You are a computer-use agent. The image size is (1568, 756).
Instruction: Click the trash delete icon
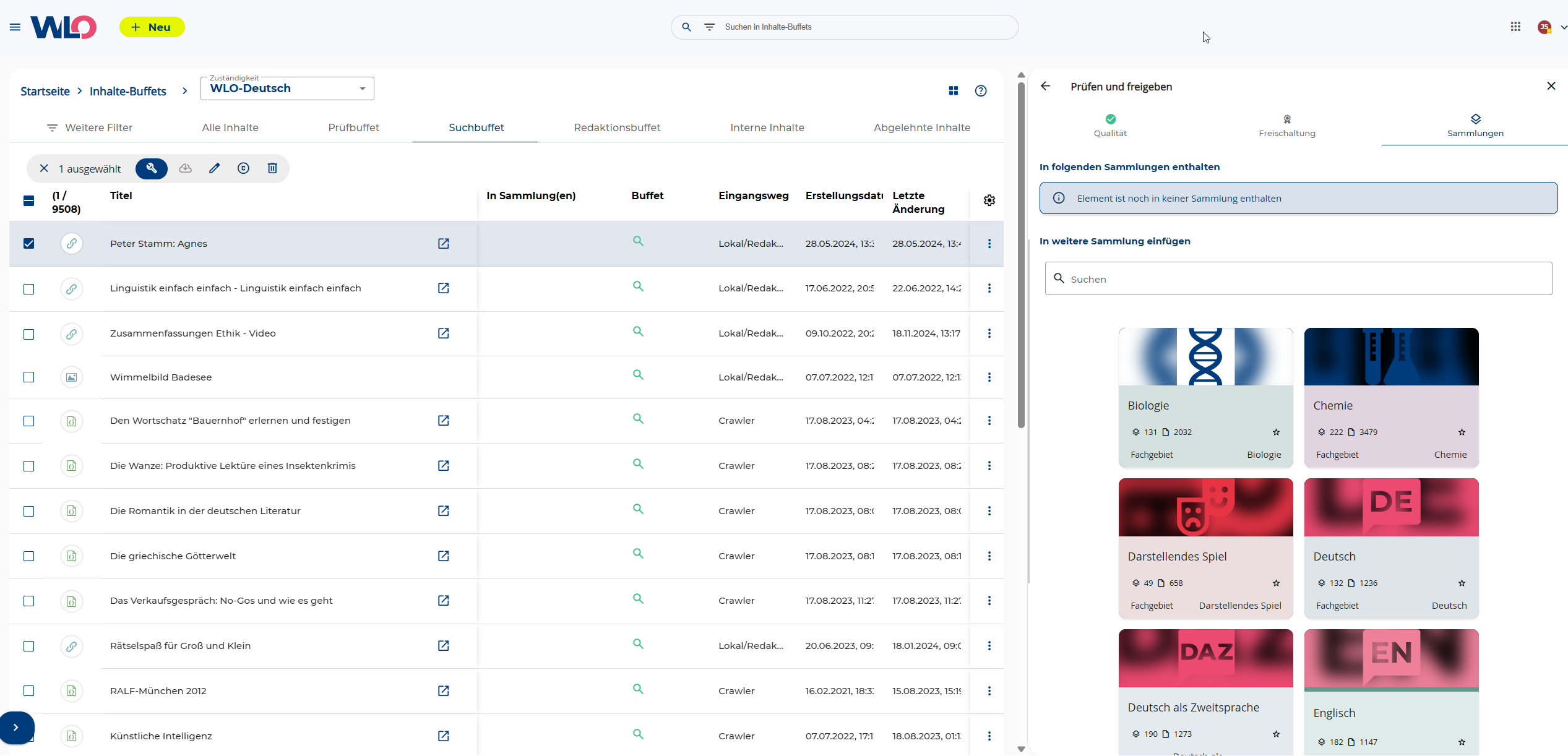pyautogui.click(x=272, y=168)
